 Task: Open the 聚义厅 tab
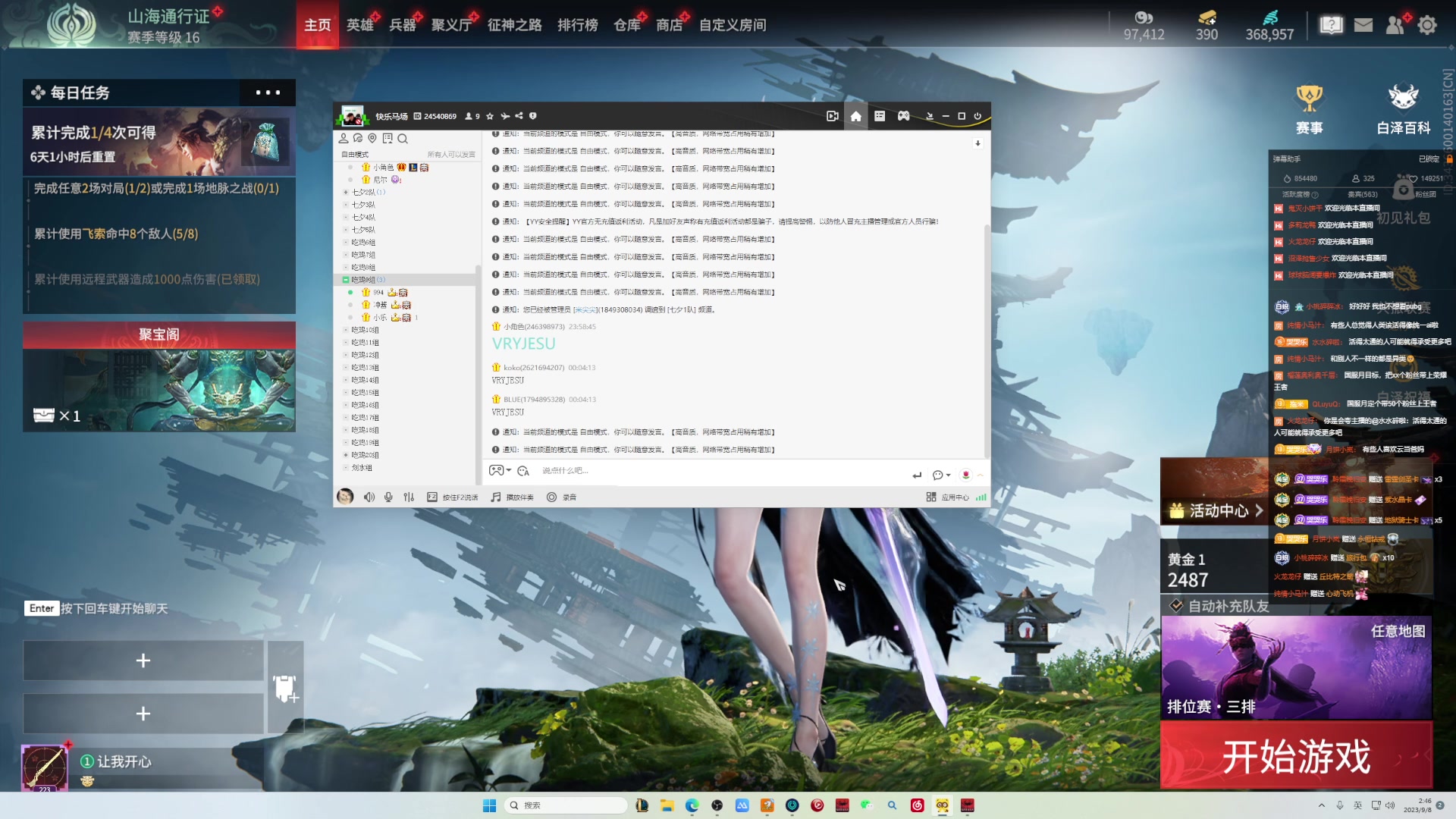click(x=452, y=25)
